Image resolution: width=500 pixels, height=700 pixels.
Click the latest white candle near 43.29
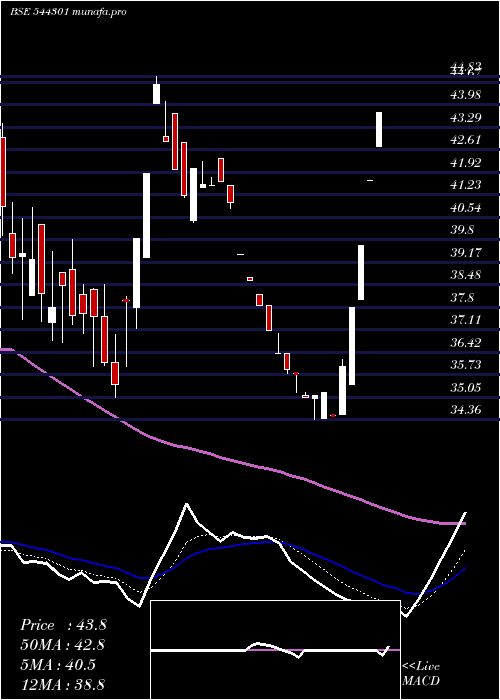(379, 129)
